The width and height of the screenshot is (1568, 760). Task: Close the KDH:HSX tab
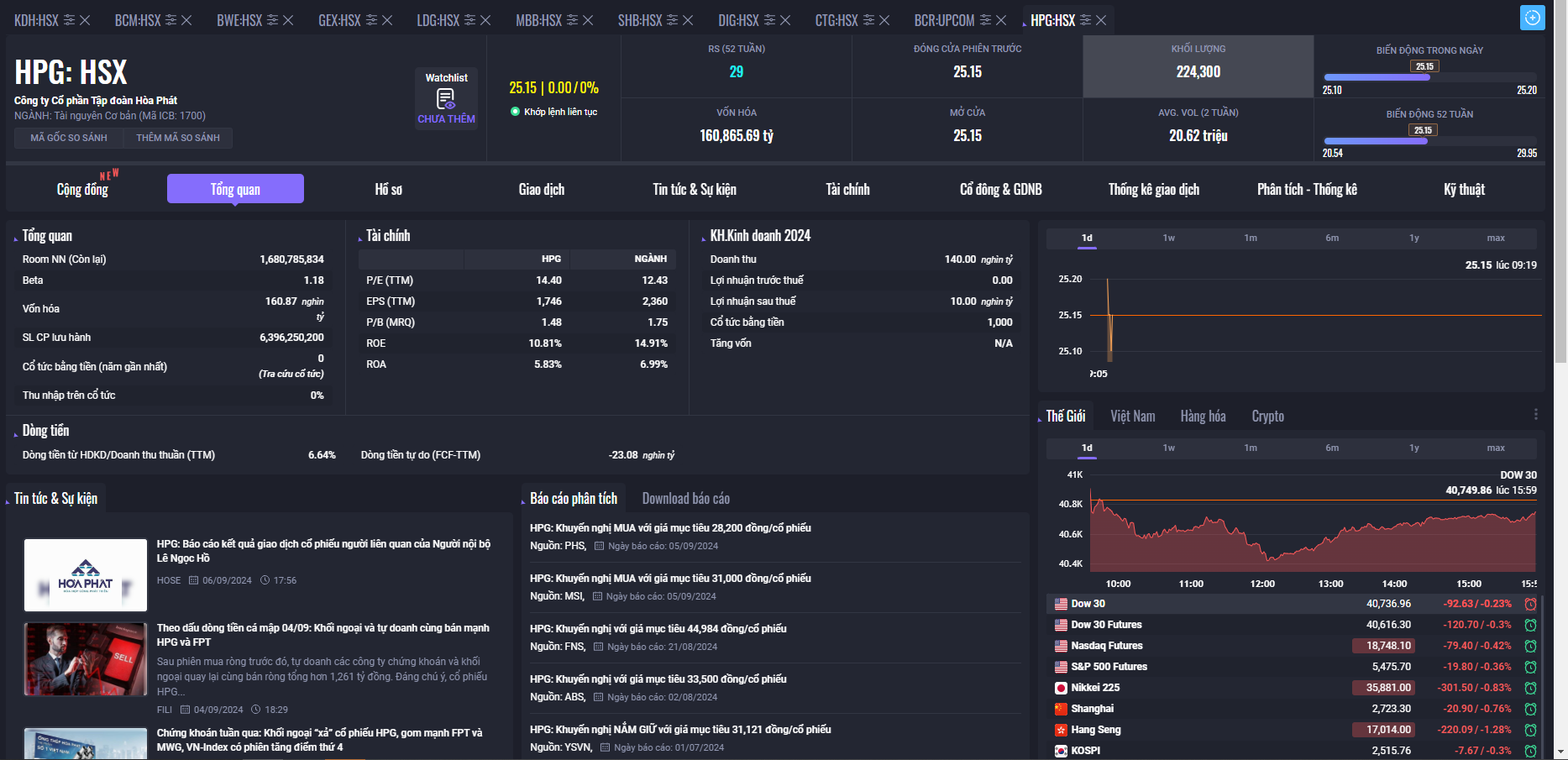point(85,20)
